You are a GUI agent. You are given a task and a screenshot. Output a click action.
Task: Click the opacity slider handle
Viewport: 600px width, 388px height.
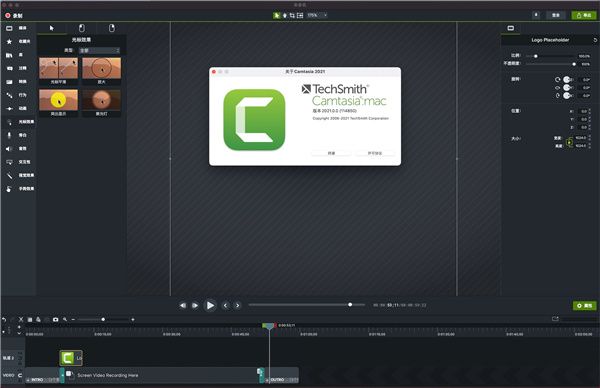(x=574, y=64)
